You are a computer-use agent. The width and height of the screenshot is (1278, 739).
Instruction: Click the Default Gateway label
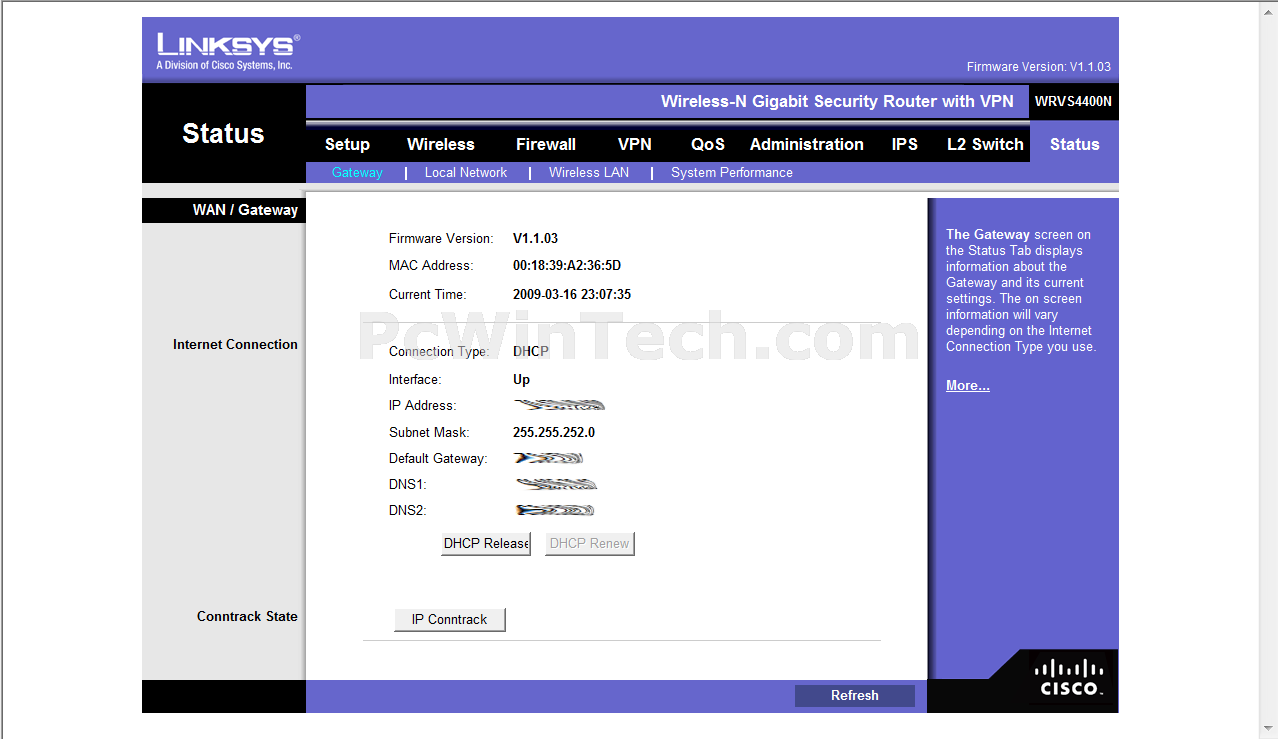438,458
